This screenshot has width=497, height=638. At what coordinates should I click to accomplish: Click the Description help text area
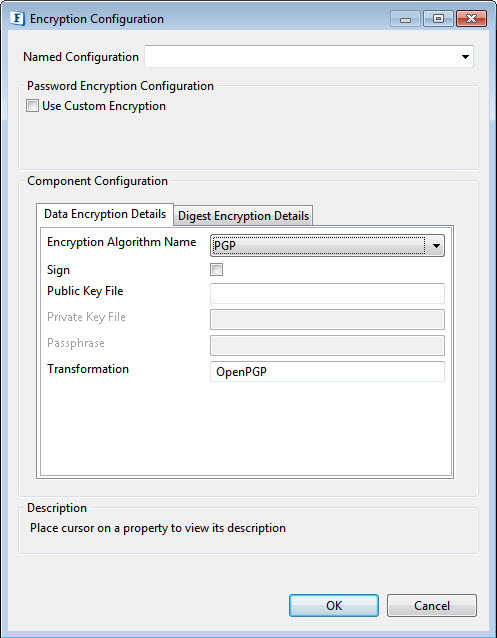tap(158, 528)
